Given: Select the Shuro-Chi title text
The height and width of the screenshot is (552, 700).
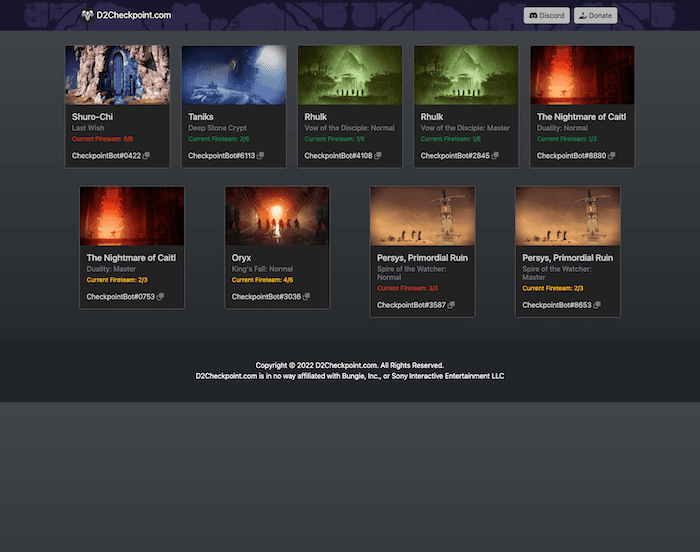Looking at the screenshot, I should pos(92,117).
